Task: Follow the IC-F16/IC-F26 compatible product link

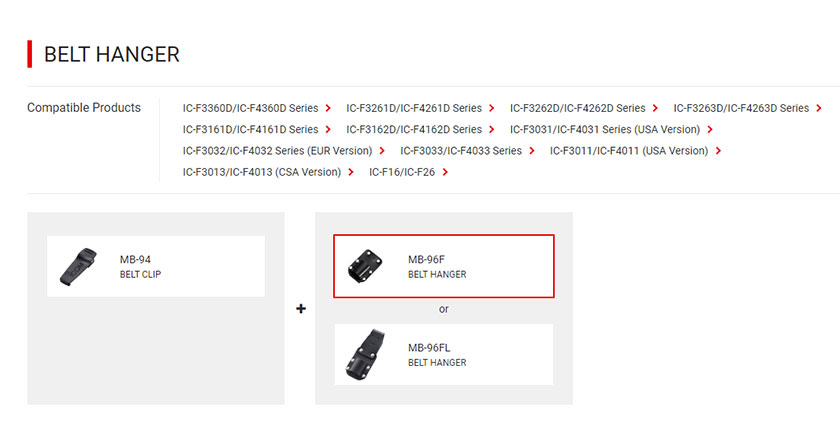Action: (x=402, y=172)
